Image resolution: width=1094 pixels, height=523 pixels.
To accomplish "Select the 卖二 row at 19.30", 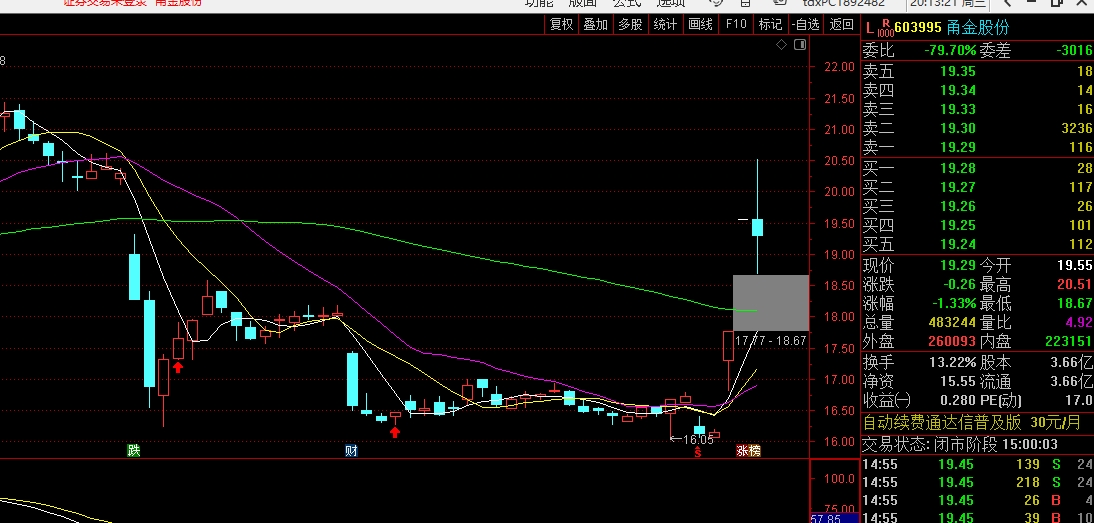I will pos(977,128).
